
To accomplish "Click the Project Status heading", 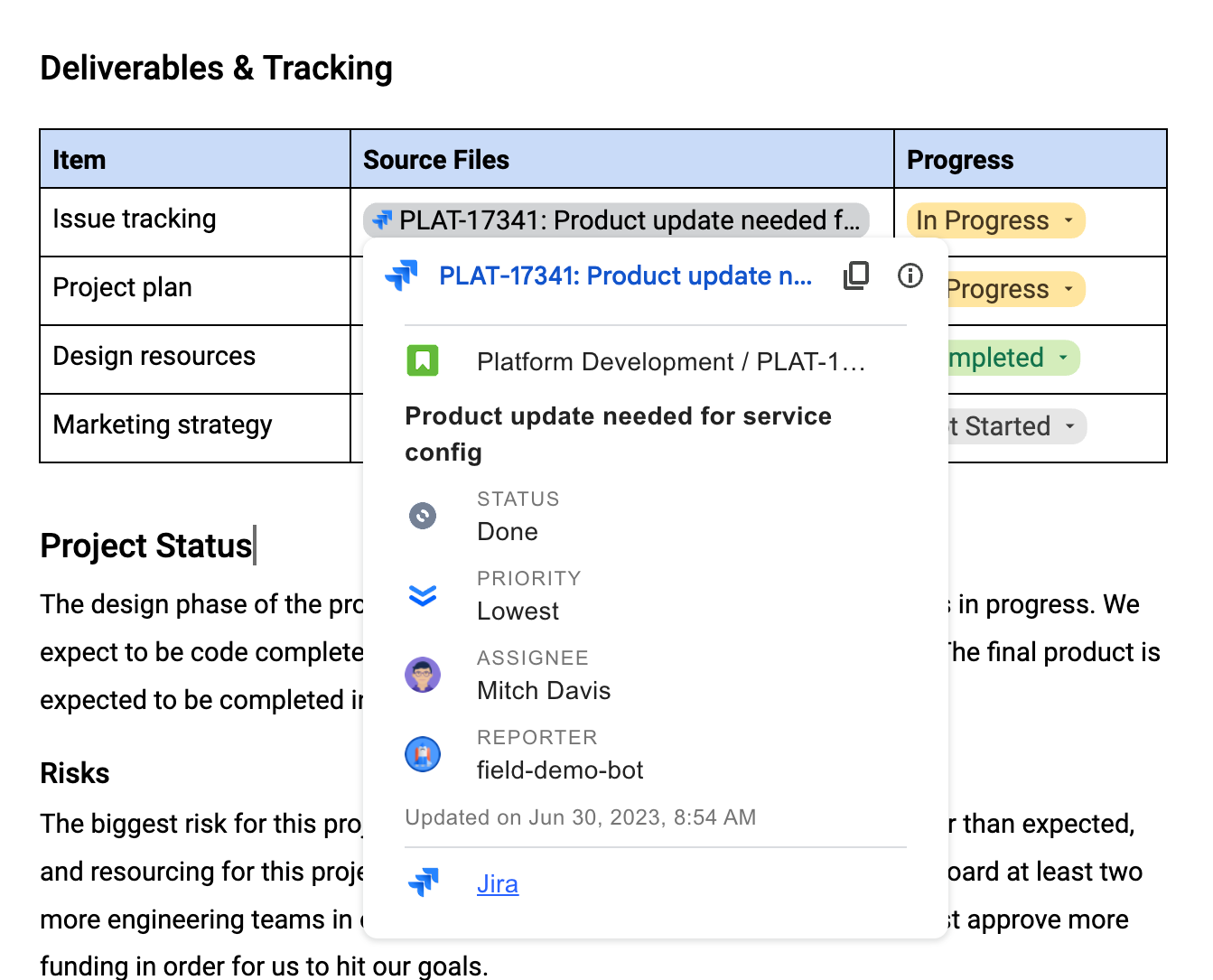I will (x=146, y=546).
